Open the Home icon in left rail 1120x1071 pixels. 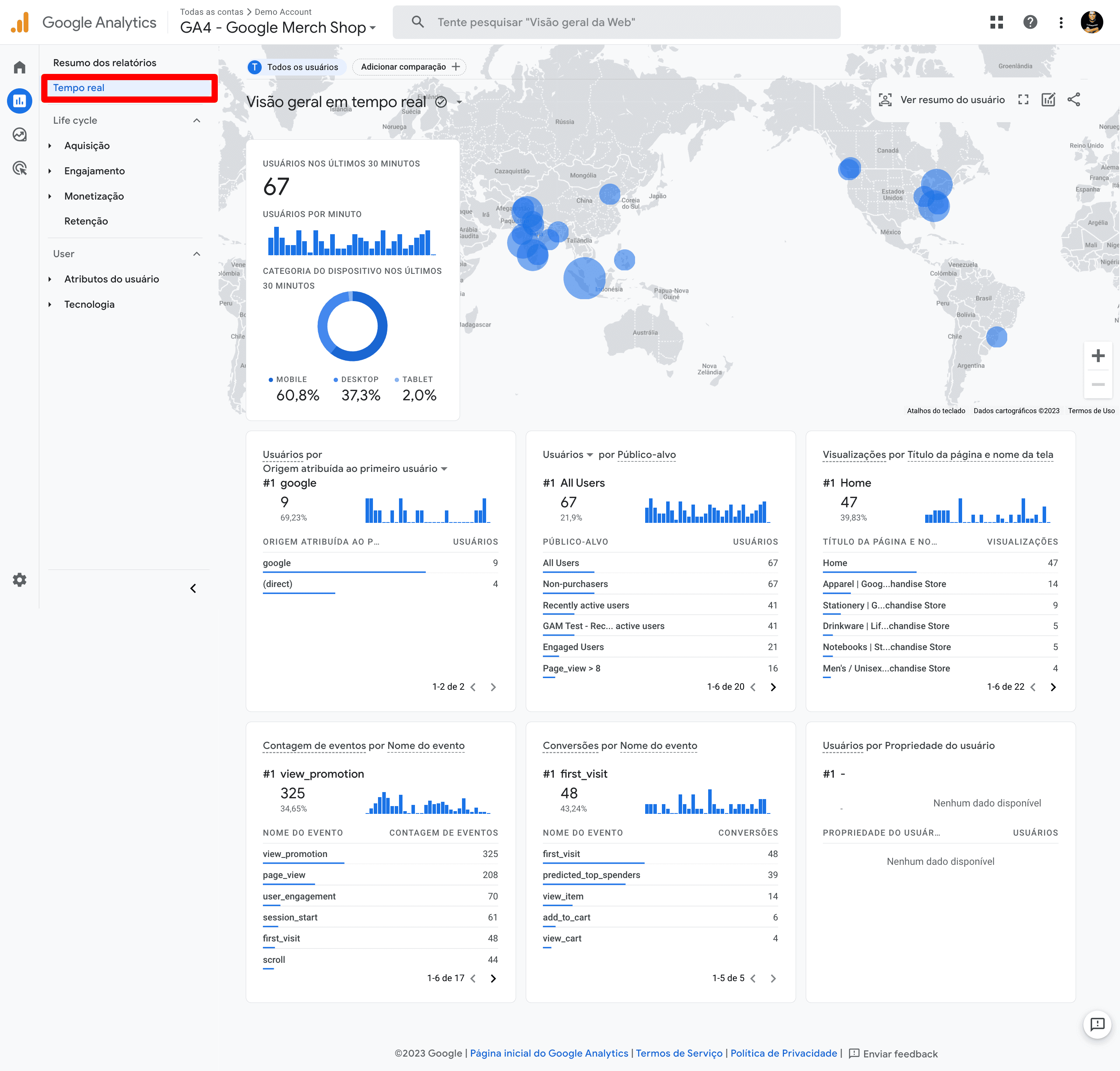[x=19, y=67]
